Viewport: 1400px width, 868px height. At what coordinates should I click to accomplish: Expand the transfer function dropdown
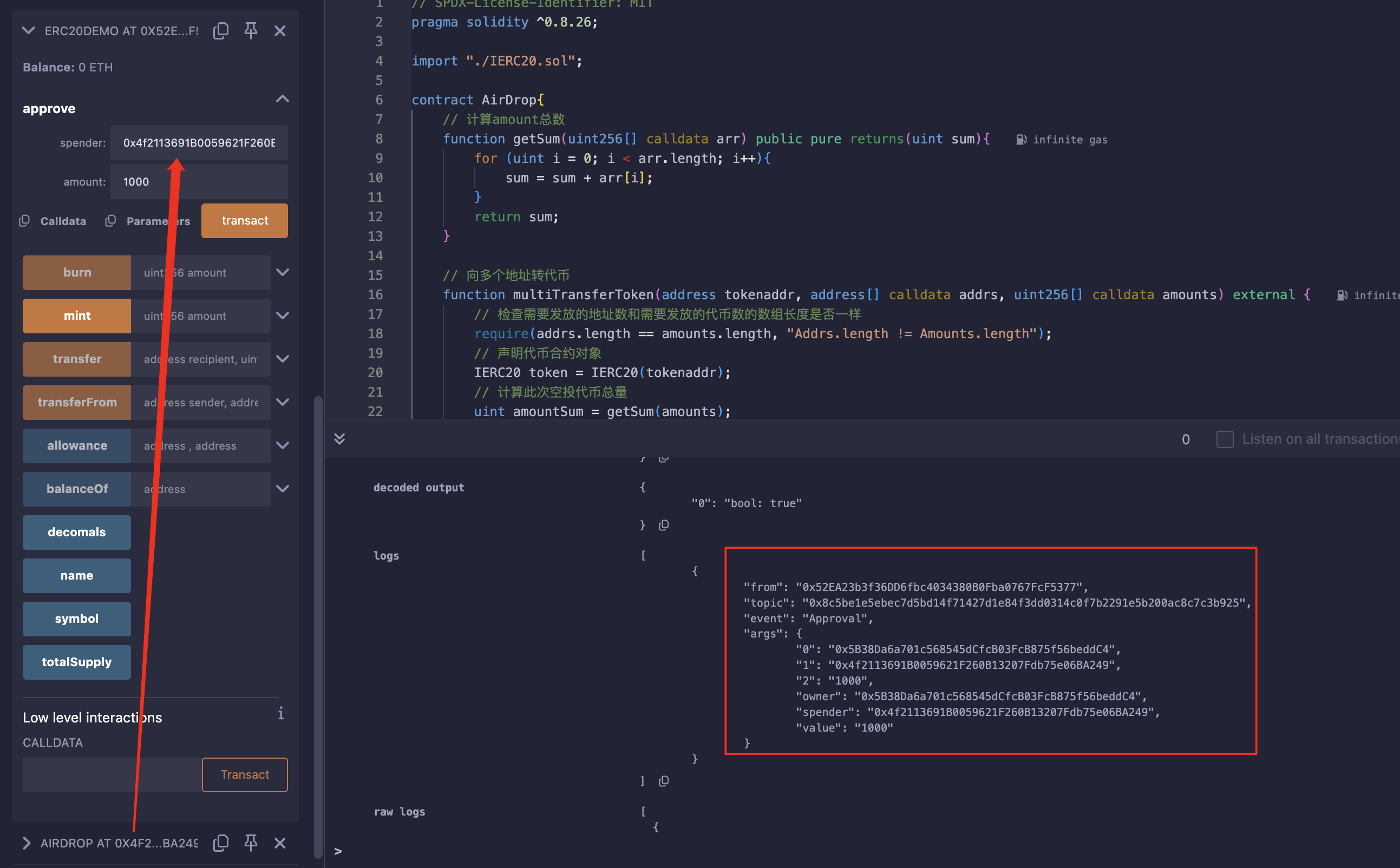[283, 358]
